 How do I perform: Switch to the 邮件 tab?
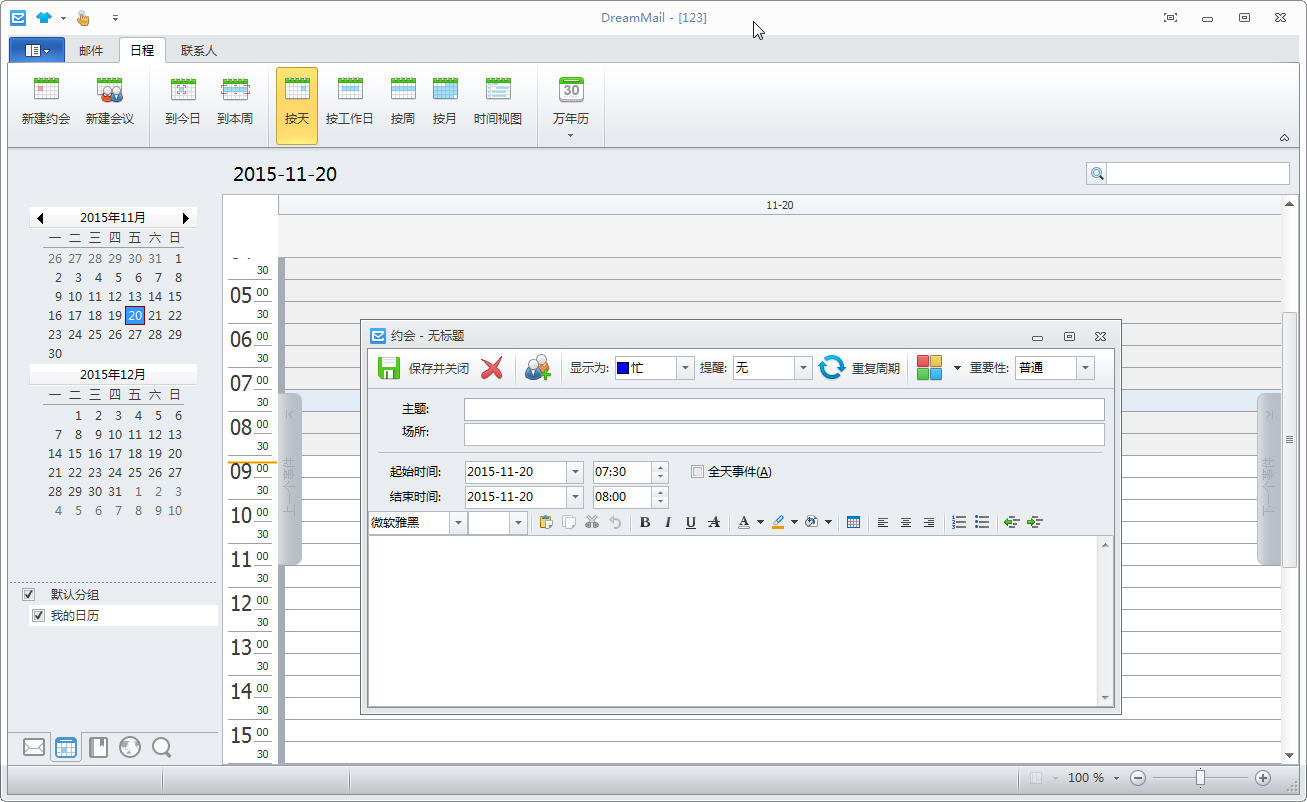(x=91, y=50)
